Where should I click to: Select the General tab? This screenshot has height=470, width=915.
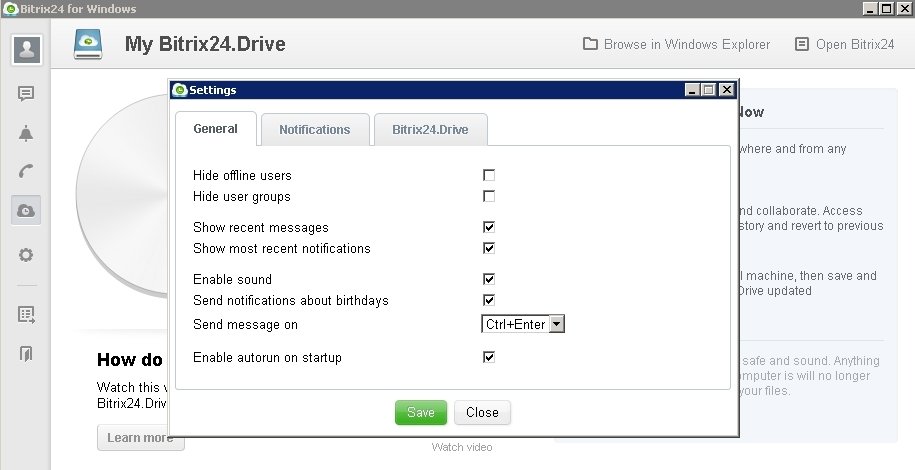pyautogui.click(x=215, y=129)
